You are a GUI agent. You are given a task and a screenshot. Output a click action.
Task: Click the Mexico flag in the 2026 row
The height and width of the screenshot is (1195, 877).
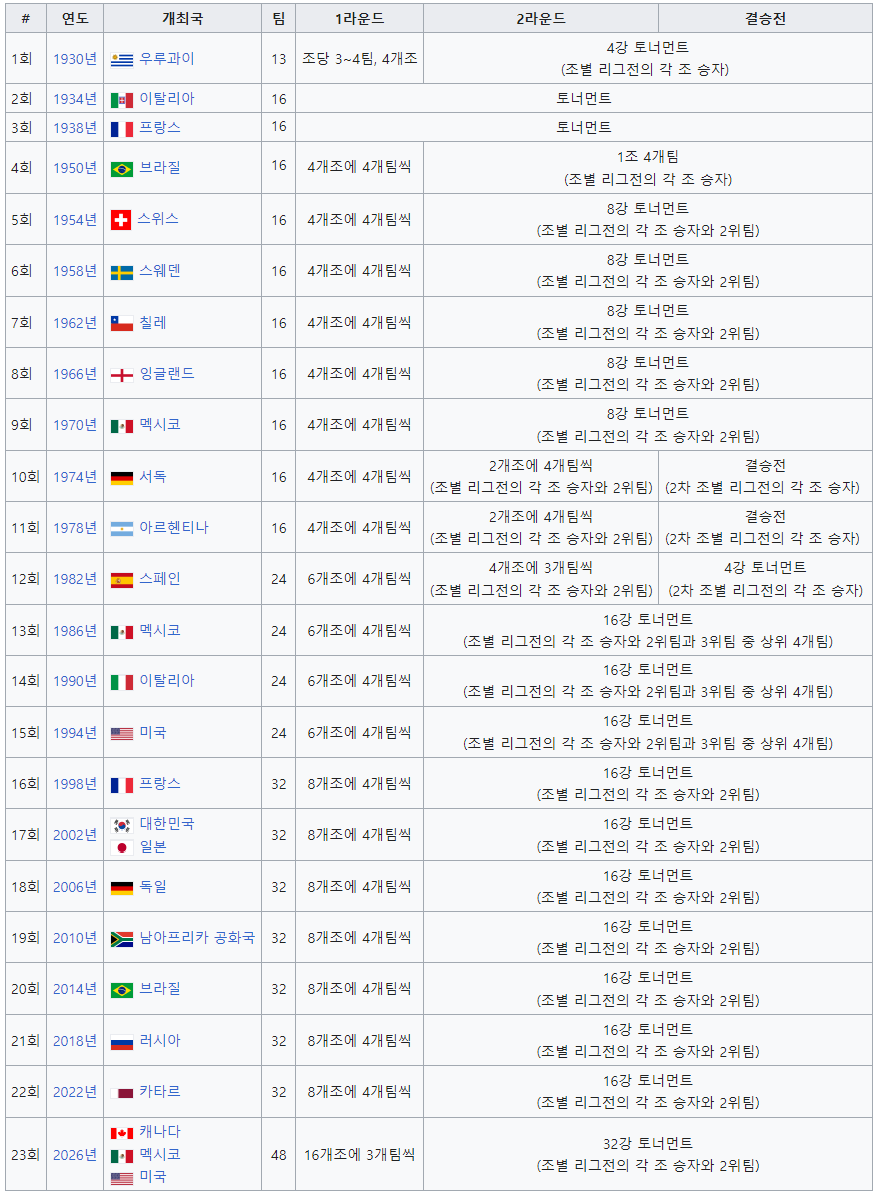click(x=122, y=1156)
